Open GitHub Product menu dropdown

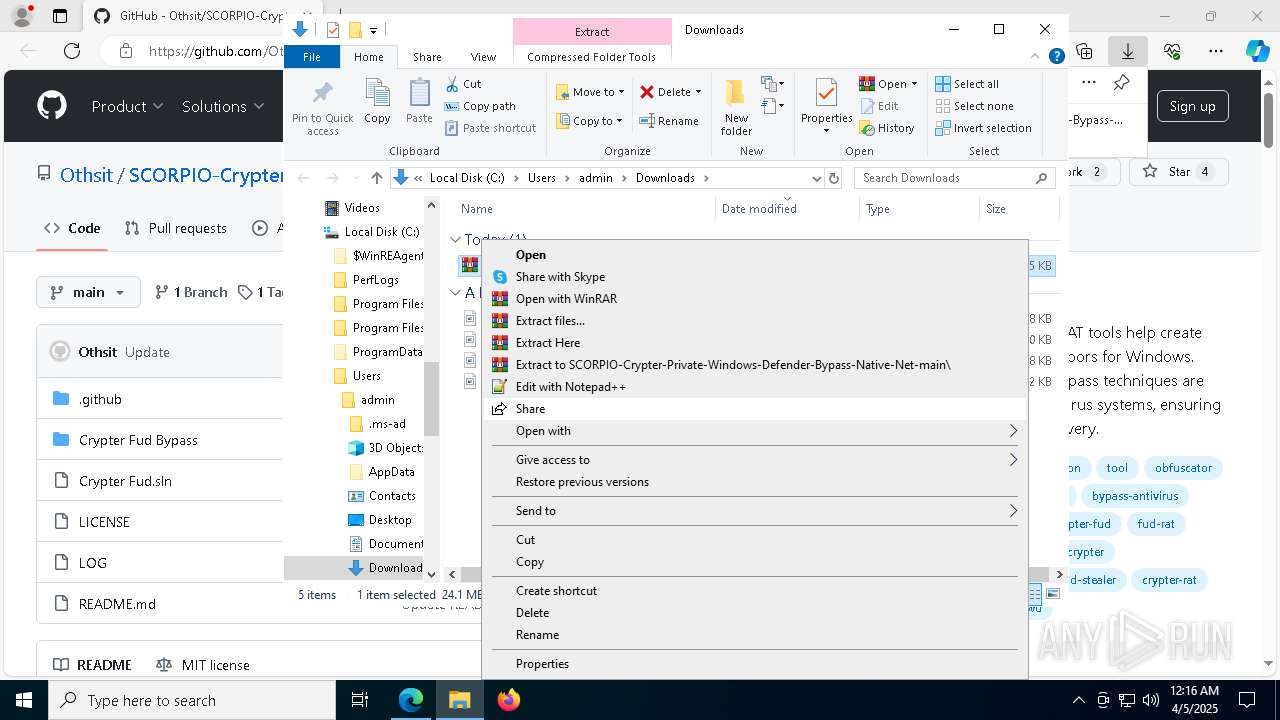coord(127,106)
